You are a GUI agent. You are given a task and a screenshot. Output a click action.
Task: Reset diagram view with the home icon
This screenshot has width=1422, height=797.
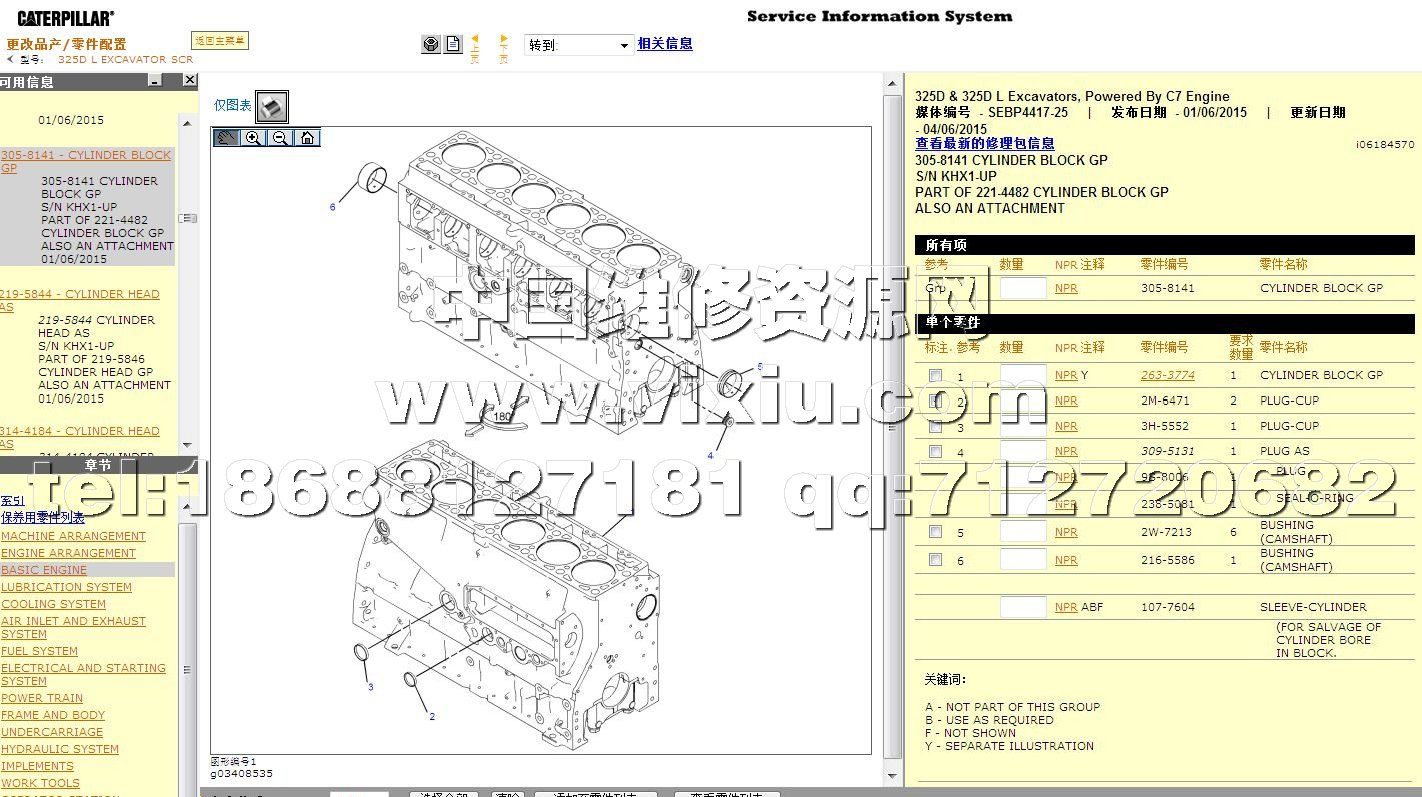(x=307, y=138)
